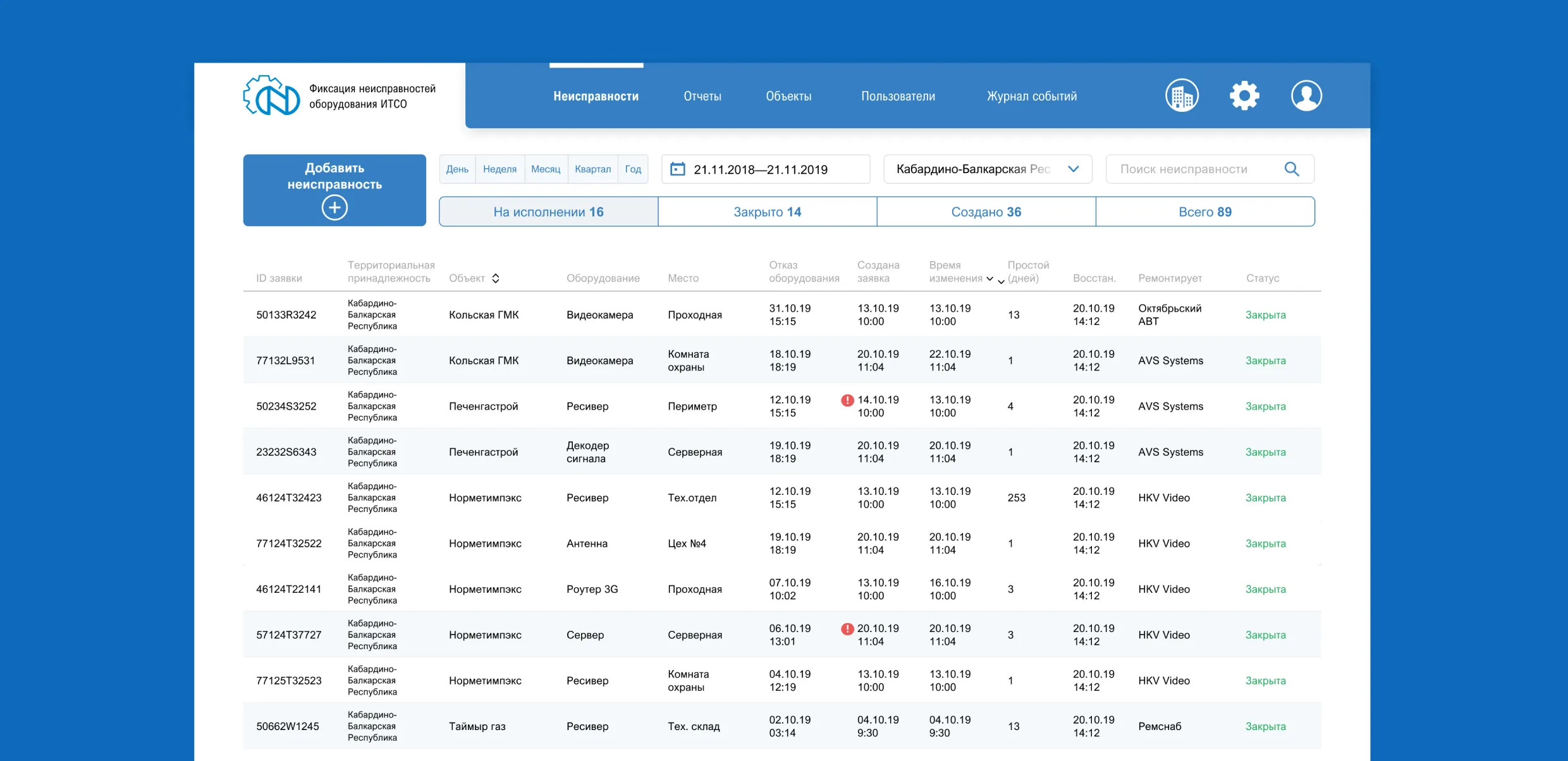Click the Ремонтирует column header
The image size is (1568, 761).
(x=1170, y=278)
